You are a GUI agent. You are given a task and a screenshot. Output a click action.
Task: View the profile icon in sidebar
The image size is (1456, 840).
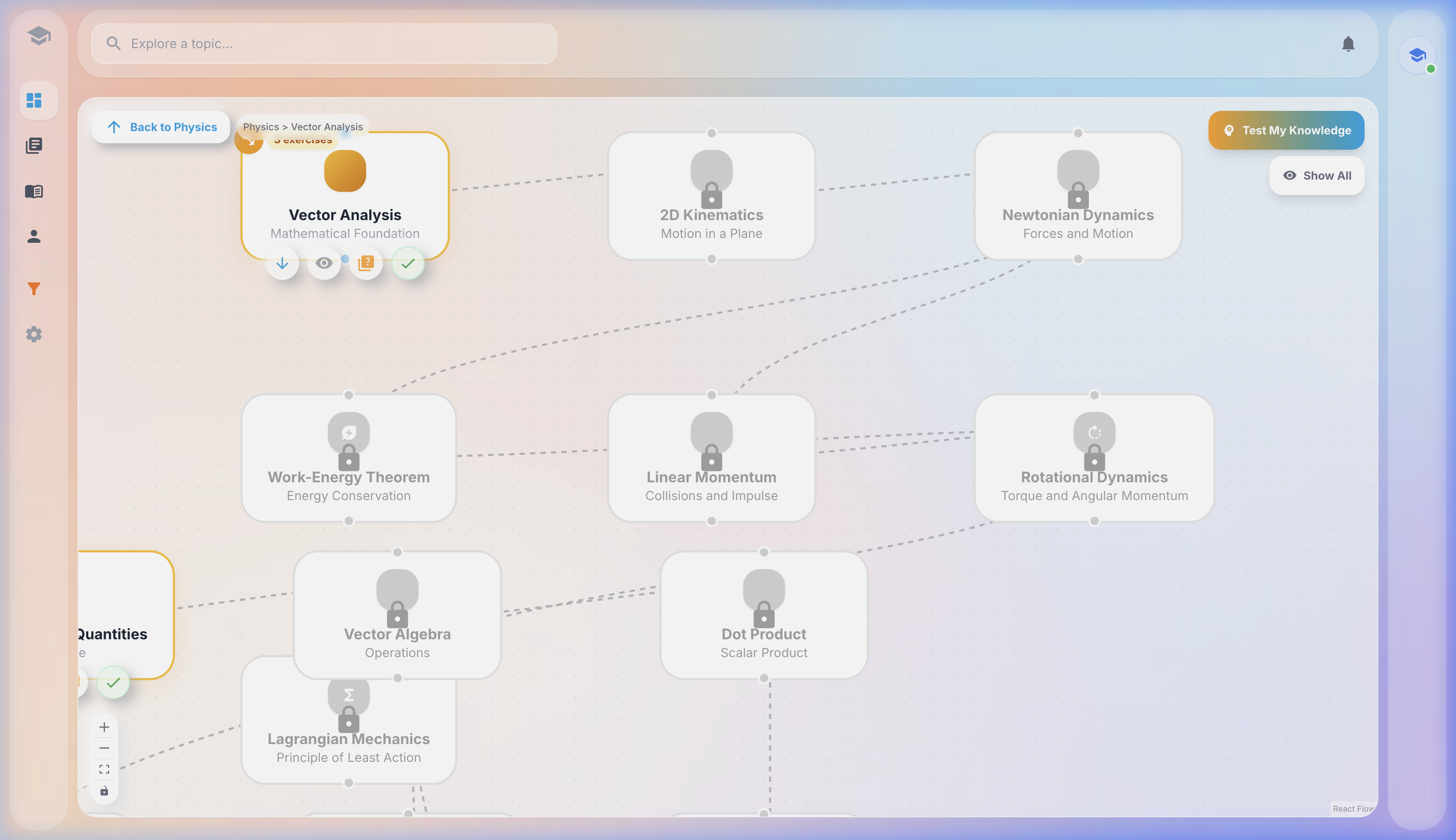[35, 236]
